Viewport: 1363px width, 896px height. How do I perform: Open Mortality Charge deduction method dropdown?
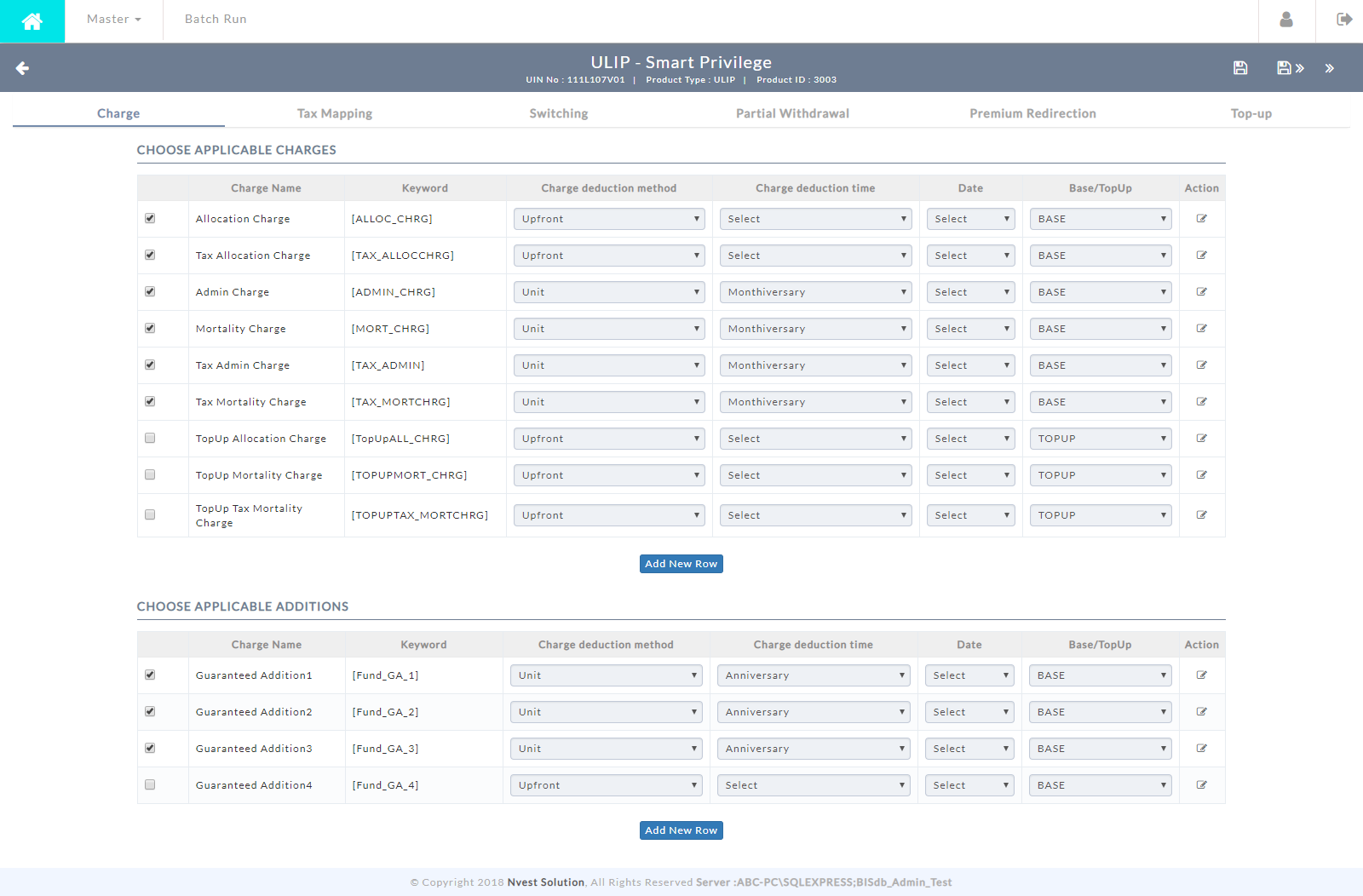[608, 329]
